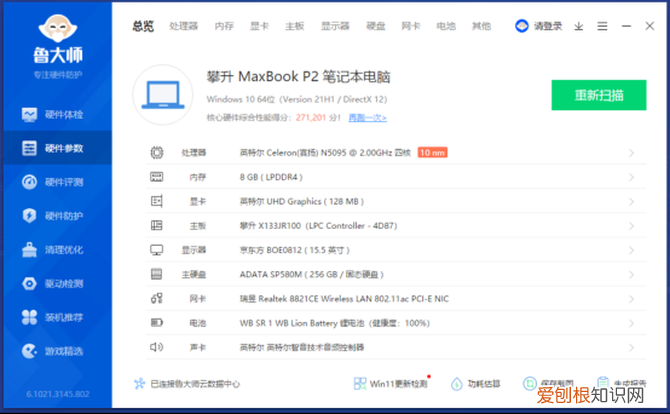The image size is (670, 414).
Task: Expand the 显示器 BOE0812 row chevron
Action: pos(631,250)
